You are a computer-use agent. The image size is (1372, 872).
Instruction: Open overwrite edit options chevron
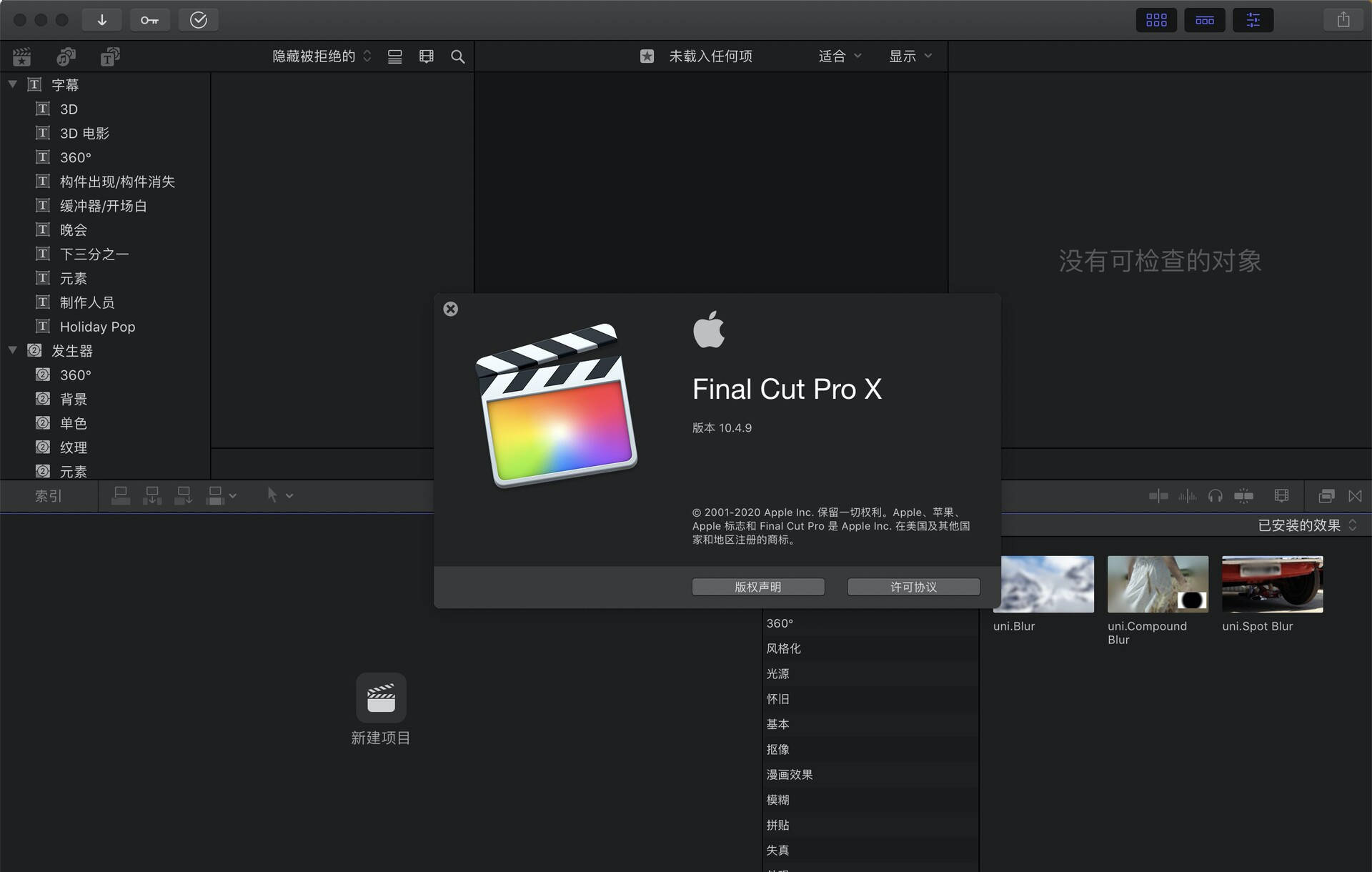pyautogui.click(x=232, y=496)
